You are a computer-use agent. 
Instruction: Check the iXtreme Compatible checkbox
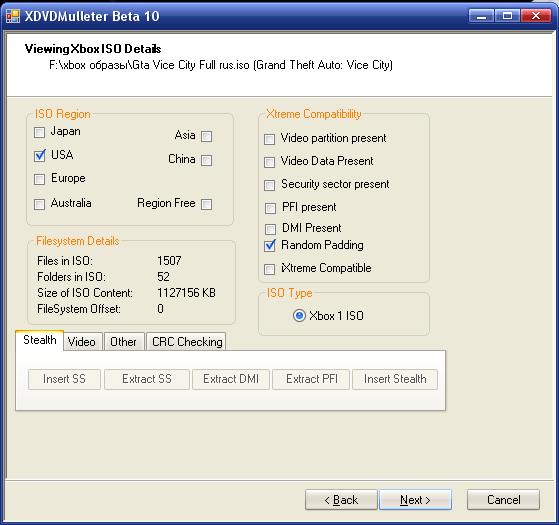click(x=270, y=269)
